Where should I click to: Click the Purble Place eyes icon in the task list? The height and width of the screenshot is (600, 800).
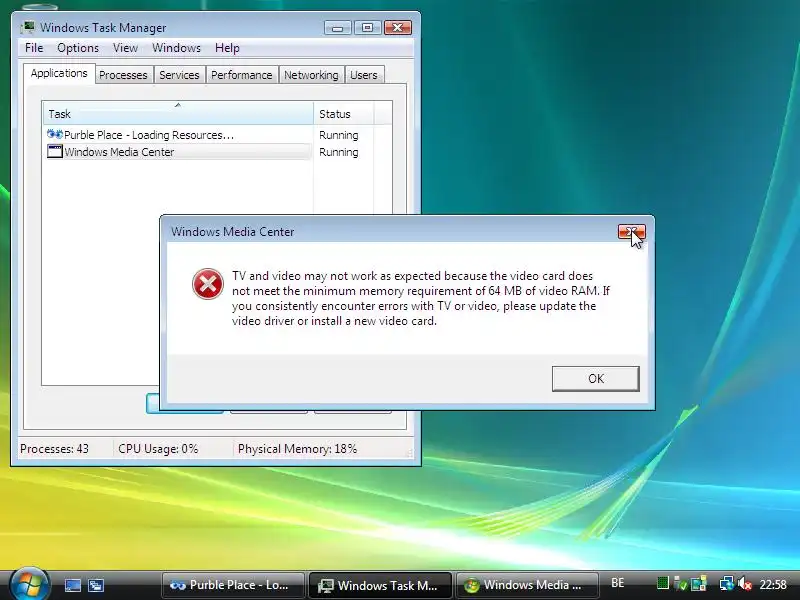pos(55,135)
